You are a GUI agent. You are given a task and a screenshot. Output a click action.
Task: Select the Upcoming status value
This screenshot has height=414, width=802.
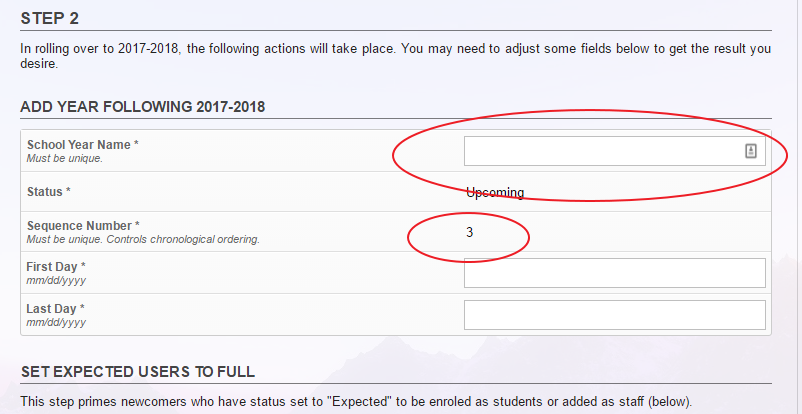tap(495, 192)
